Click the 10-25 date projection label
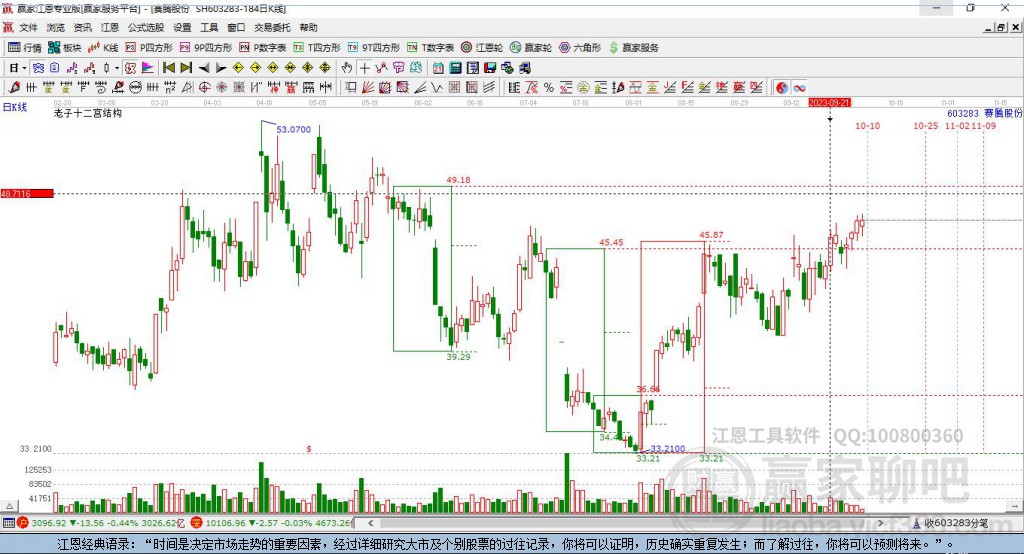Image resolution: width=1024 pixels, height=554 pixels. pyautogui.click(x=925, y=125)
